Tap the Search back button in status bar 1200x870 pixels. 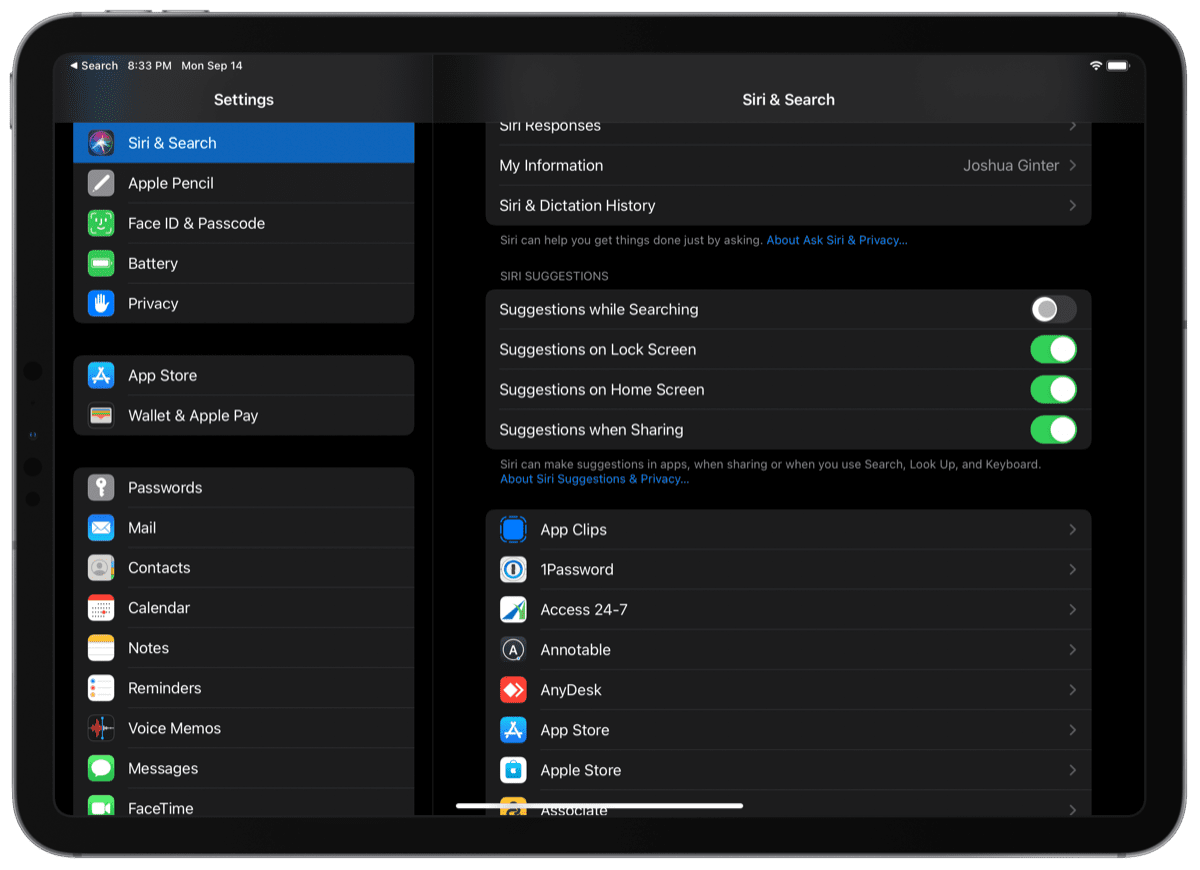94,66
